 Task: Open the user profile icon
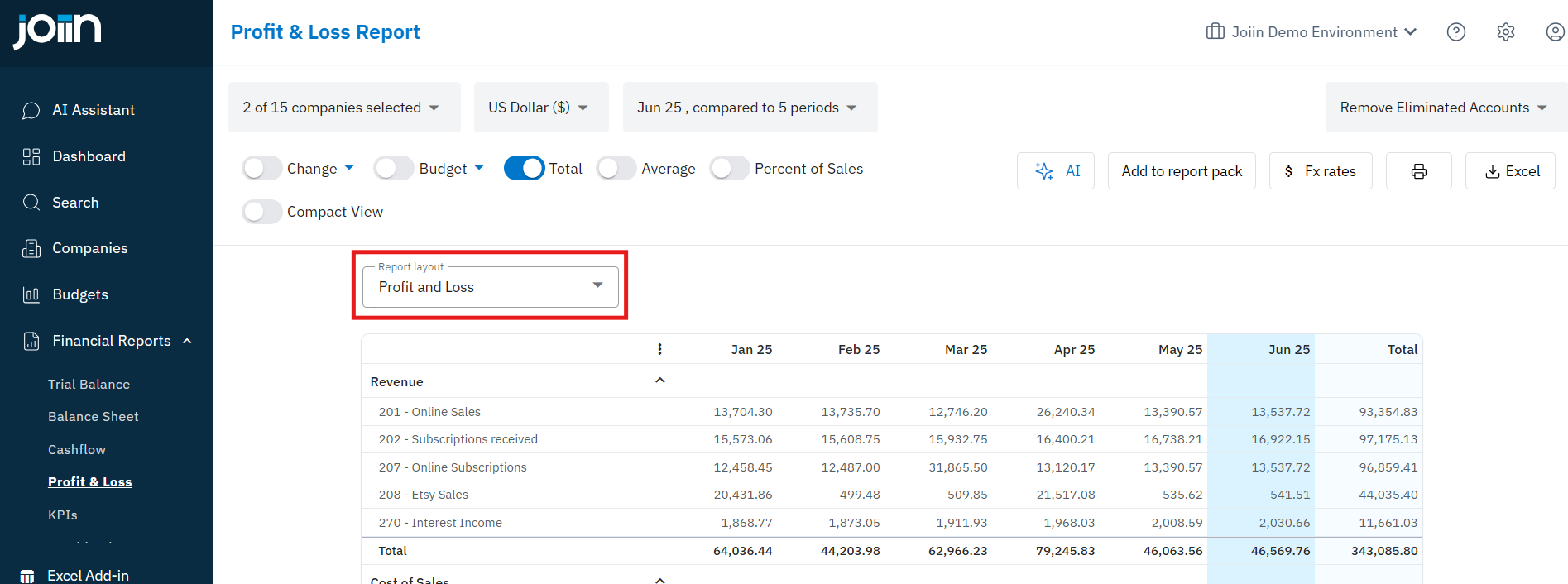click(1556, 32)
